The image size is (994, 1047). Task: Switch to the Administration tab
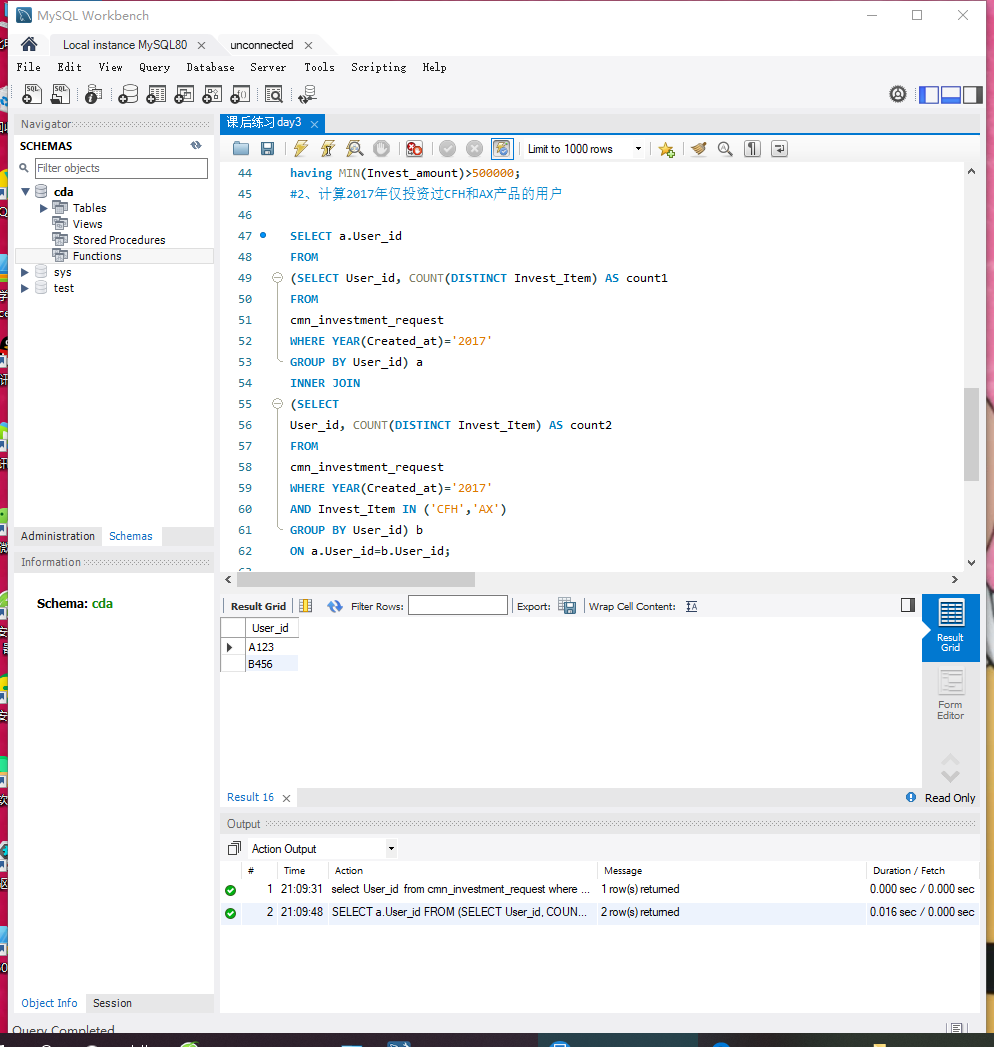tap(58, 536)
